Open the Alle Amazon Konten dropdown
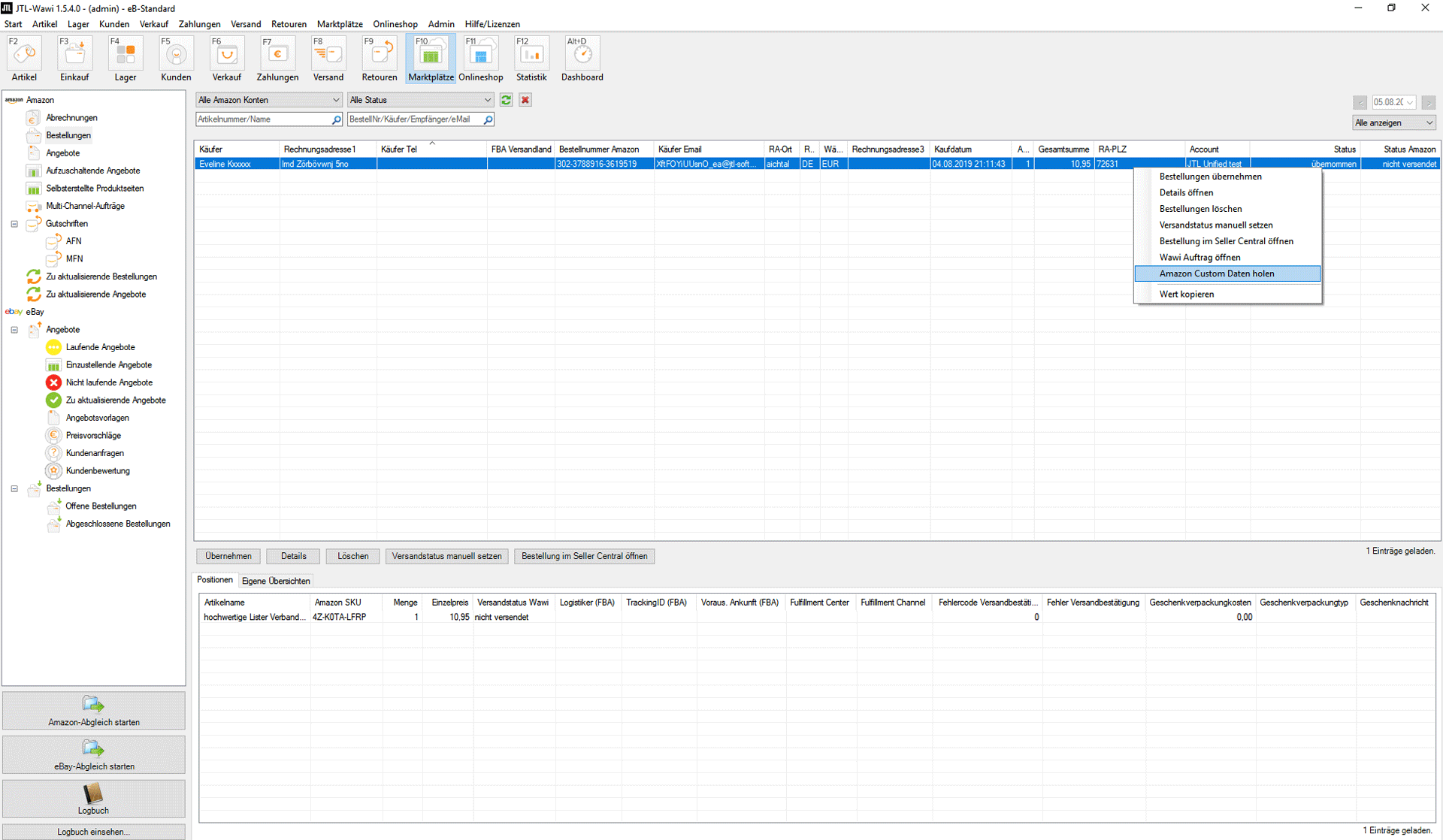 [x=268, y=100]
